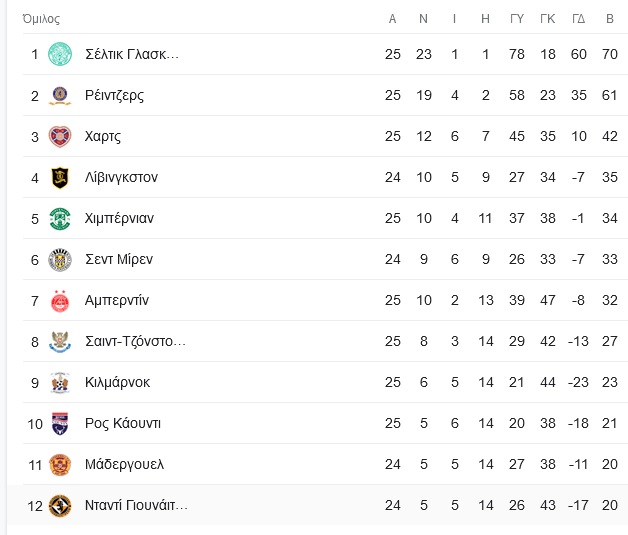The image size is (628, 535).
Task: Click the Hearts club crest
Action: tap(60, 136)
